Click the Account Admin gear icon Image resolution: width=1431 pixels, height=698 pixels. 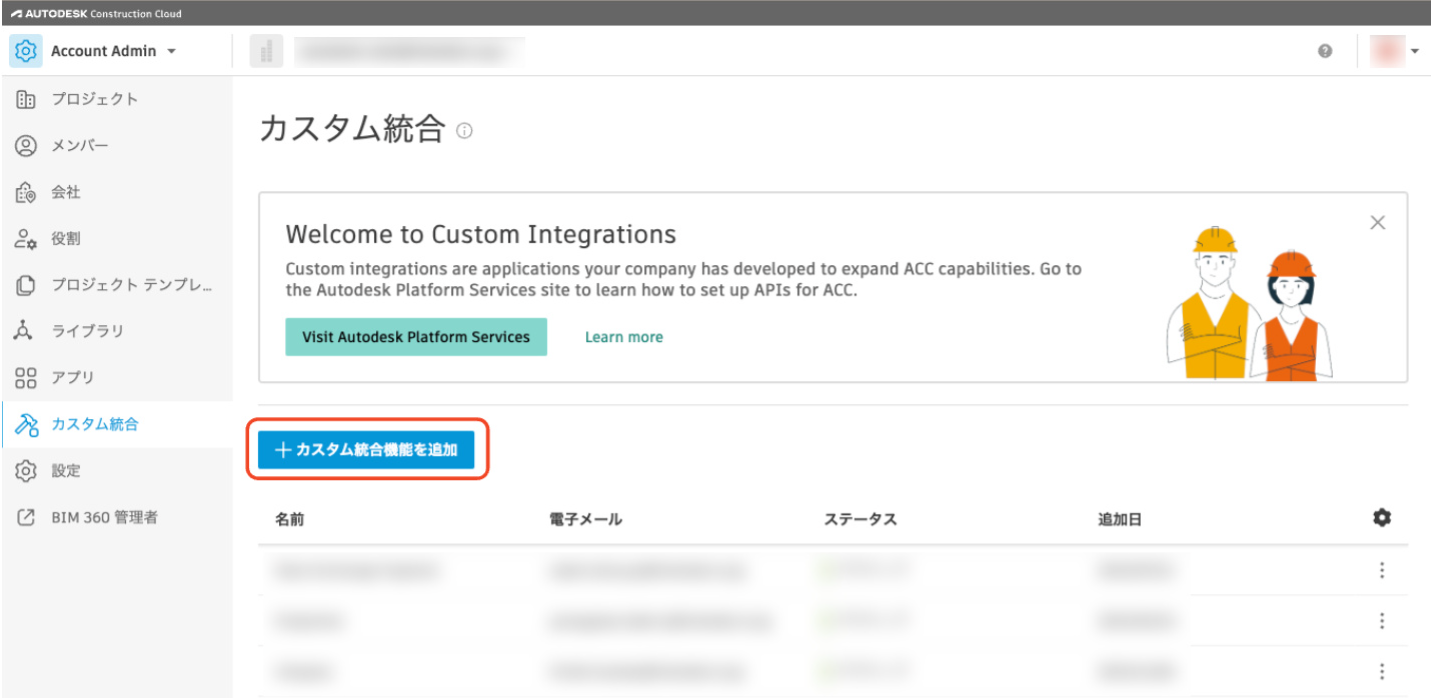click(x=26, y=51)
